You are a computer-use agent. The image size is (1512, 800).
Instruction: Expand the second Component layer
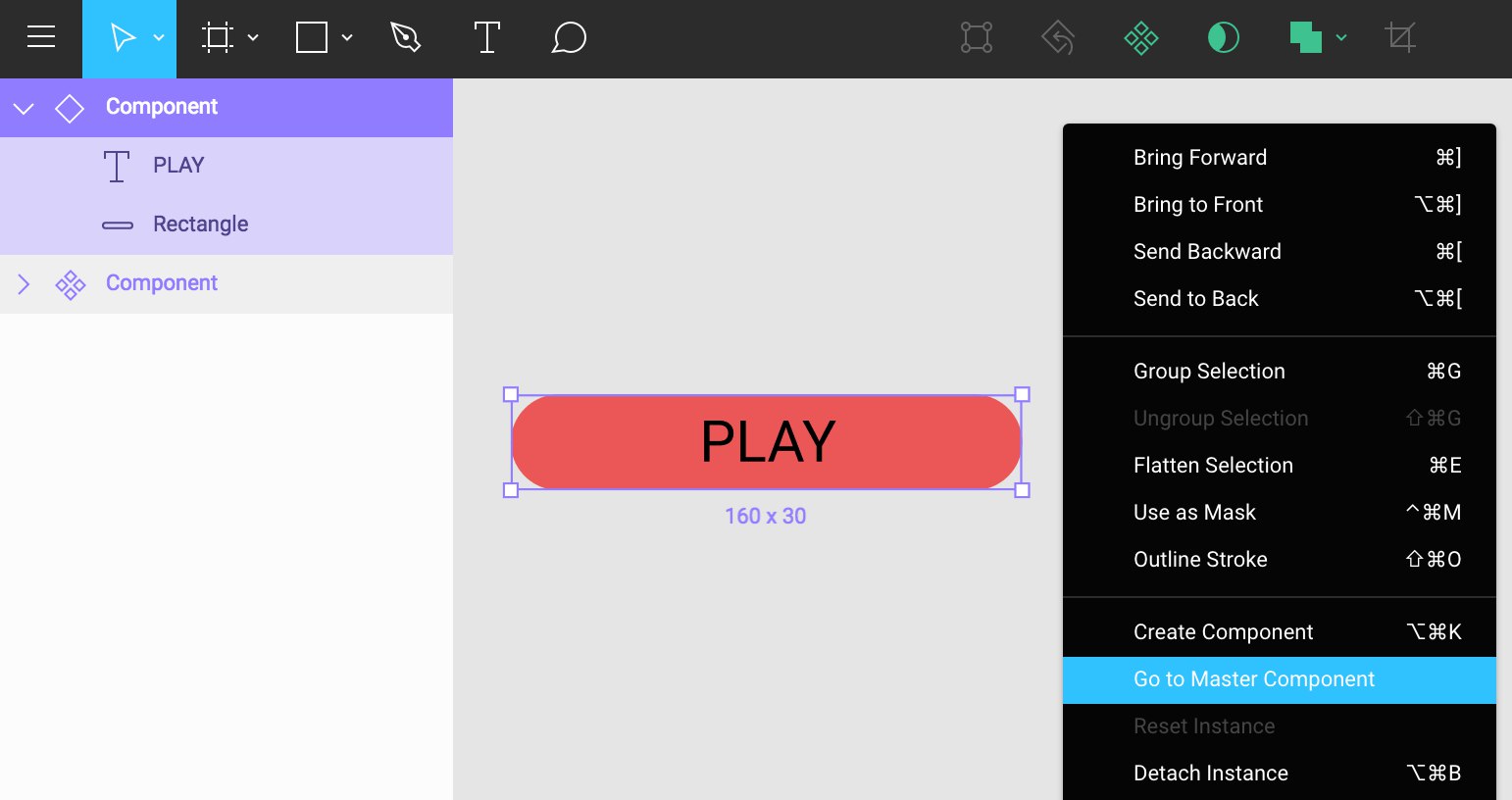[x=25, y=284]
